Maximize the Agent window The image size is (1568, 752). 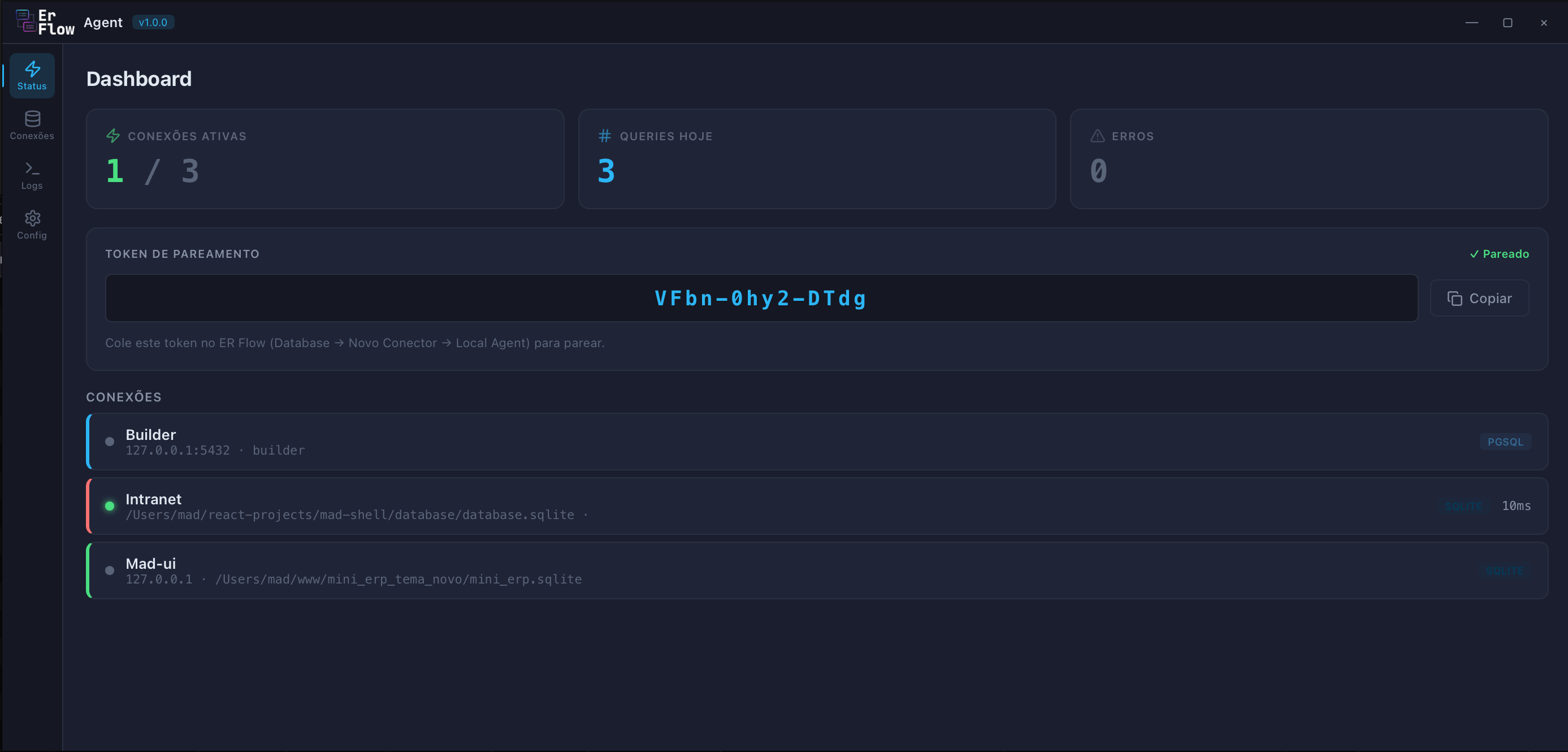(1507, 23)
